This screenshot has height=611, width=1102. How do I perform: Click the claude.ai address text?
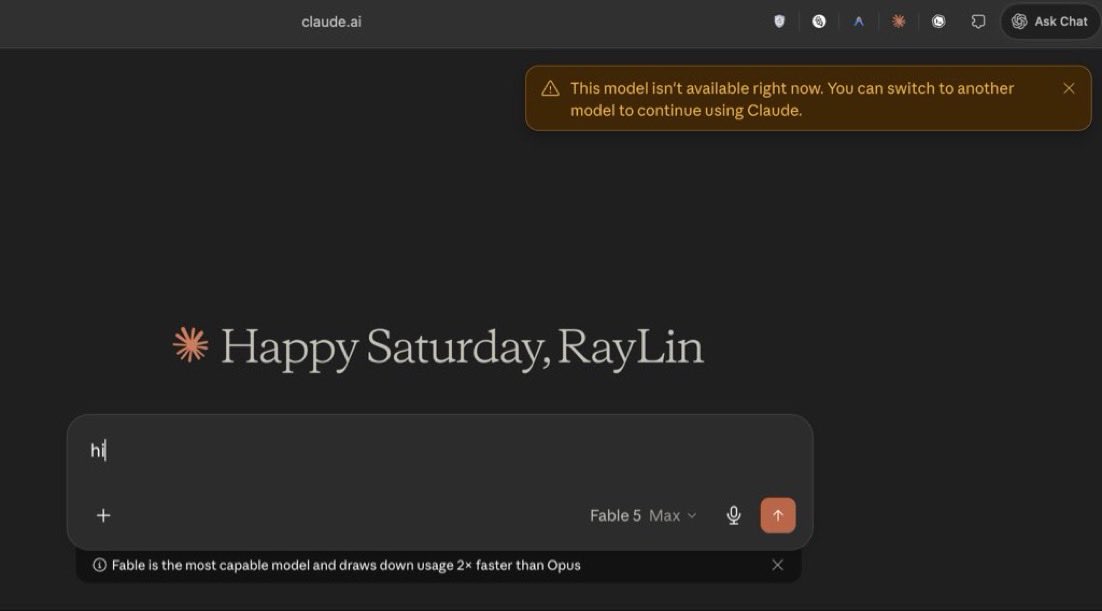pyautogui.click(x=331, y=22)
